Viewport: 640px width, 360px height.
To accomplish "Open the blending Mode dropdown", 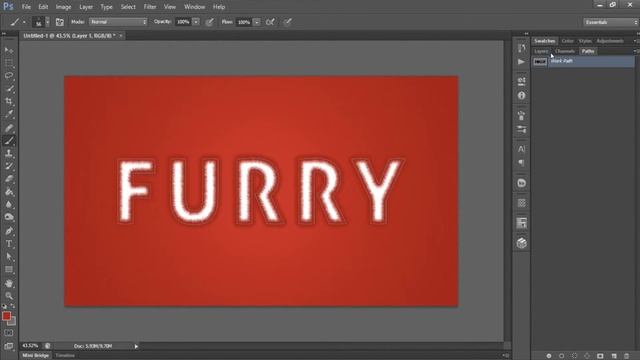I will pyautogui.click(x=118, y=22).
